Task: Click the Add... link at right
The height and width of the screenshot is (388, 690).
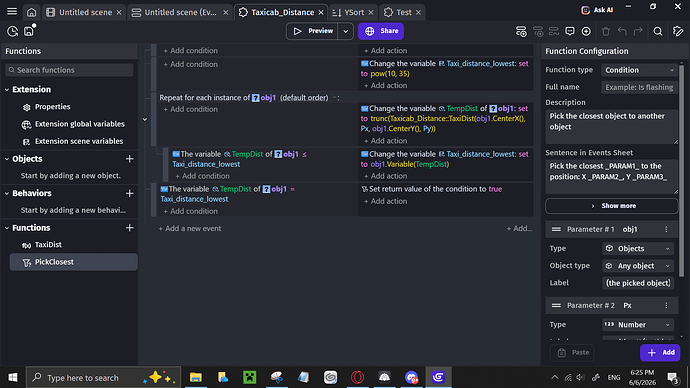Action: tap(519, 228)
